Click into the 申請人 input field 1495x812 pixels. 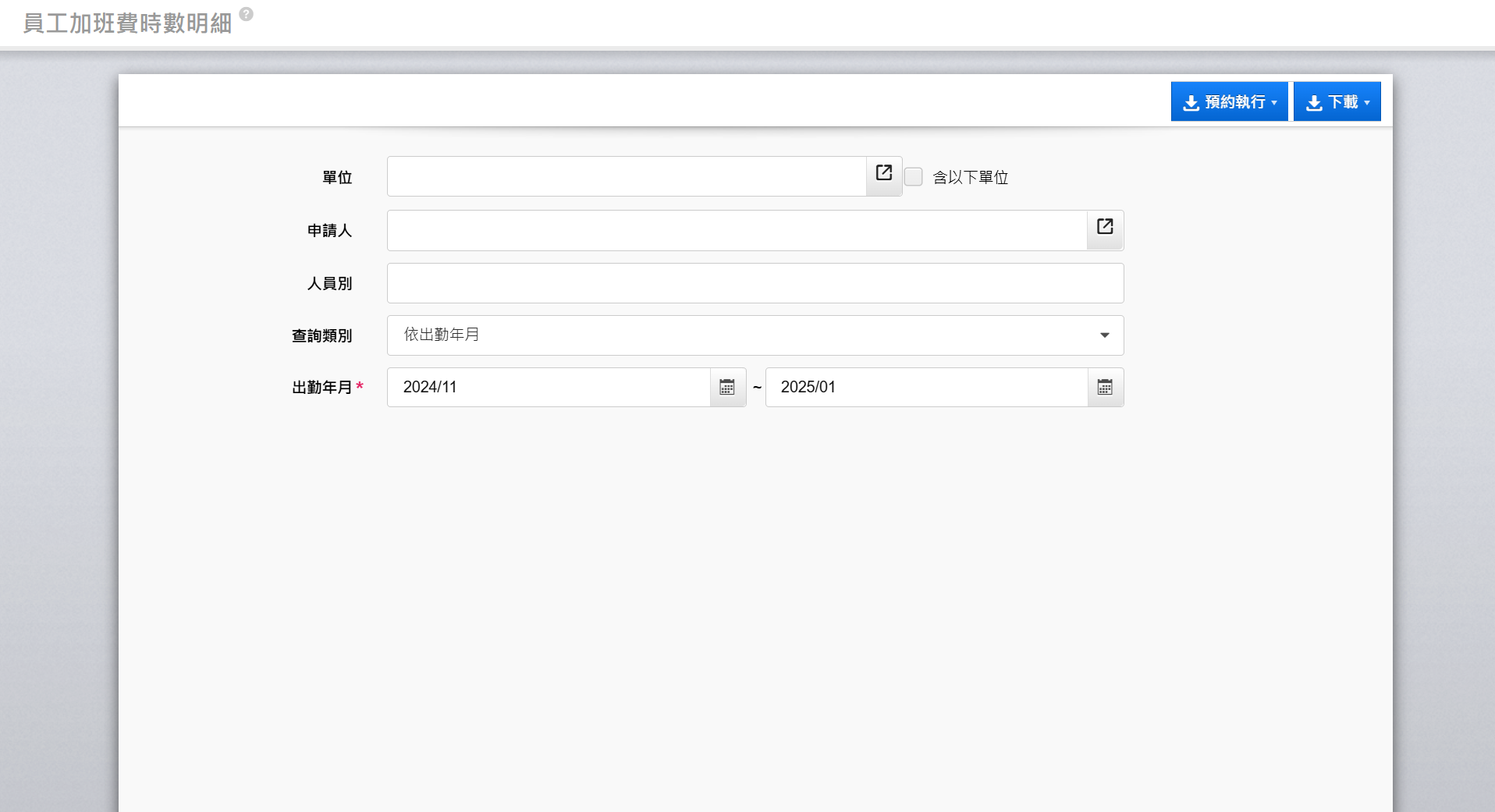737,230
